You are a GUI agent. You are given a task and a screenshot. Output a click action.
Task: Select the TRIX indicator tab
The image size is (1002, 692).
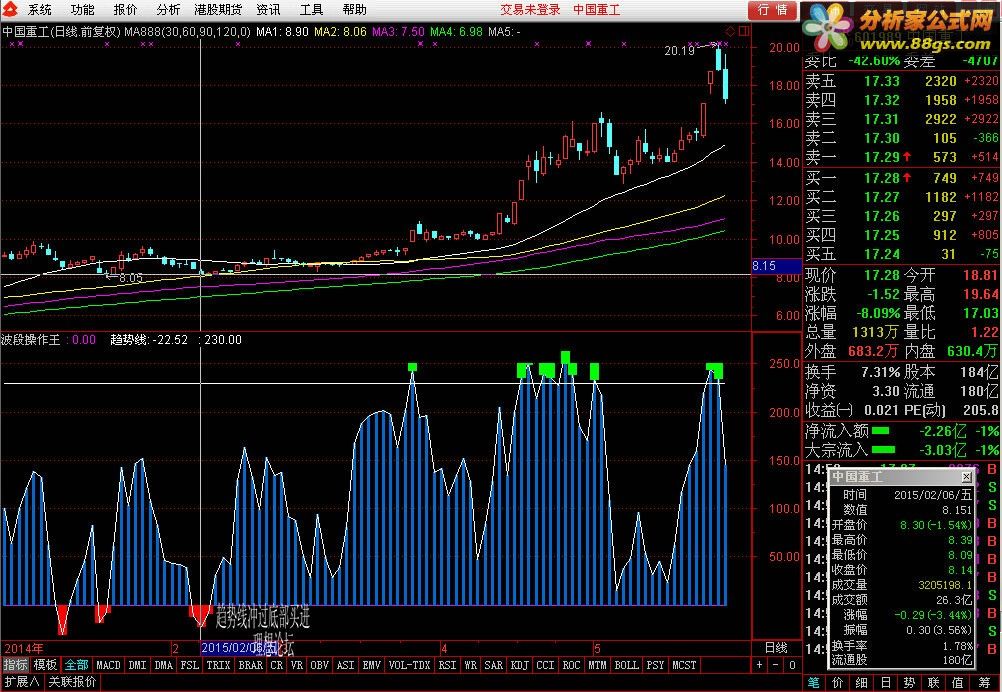[219, 665]
